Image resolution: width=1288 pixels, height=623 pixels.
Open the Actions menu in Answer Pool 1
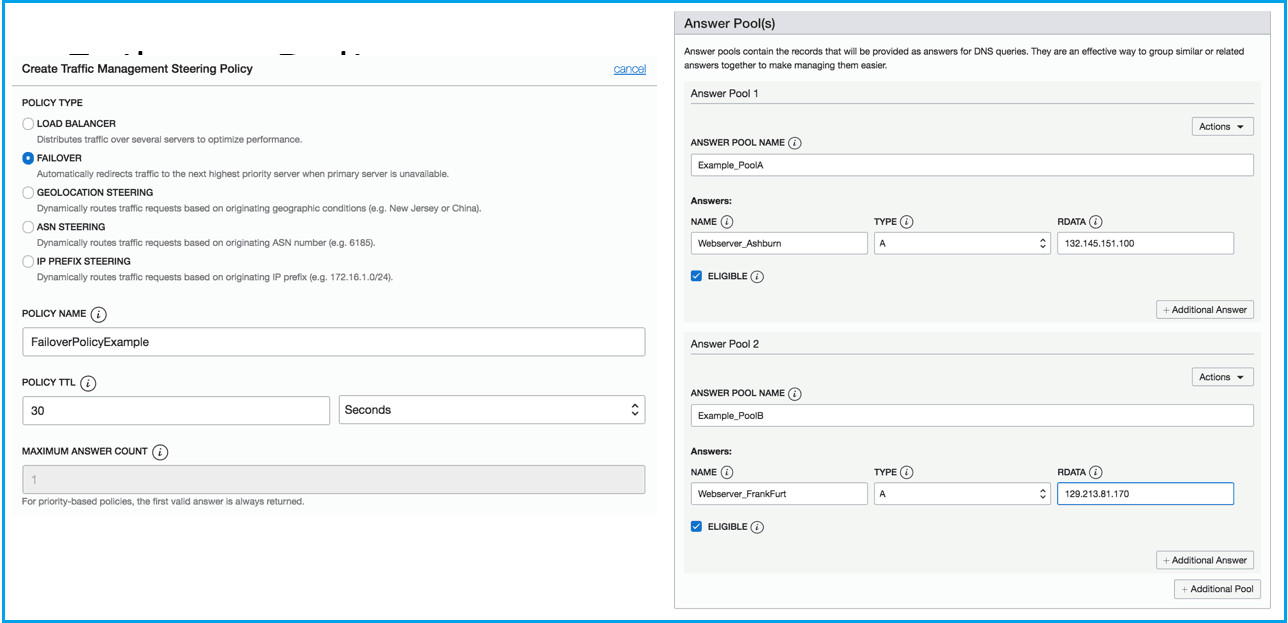point(1222,126)
